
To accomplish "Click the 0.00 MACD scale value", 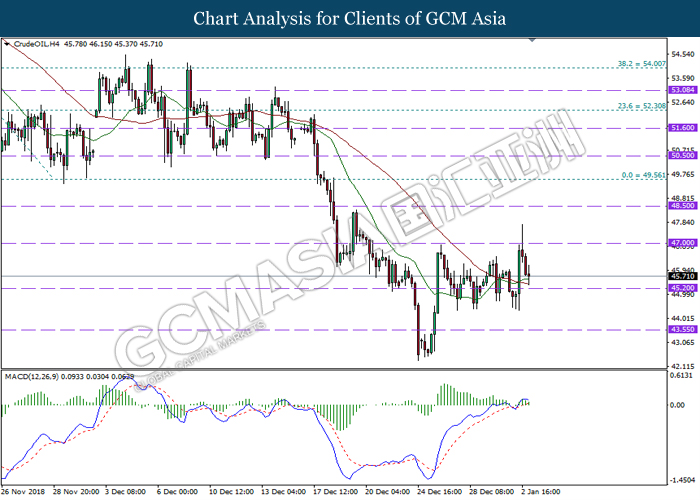I will [x=678, y=405].
